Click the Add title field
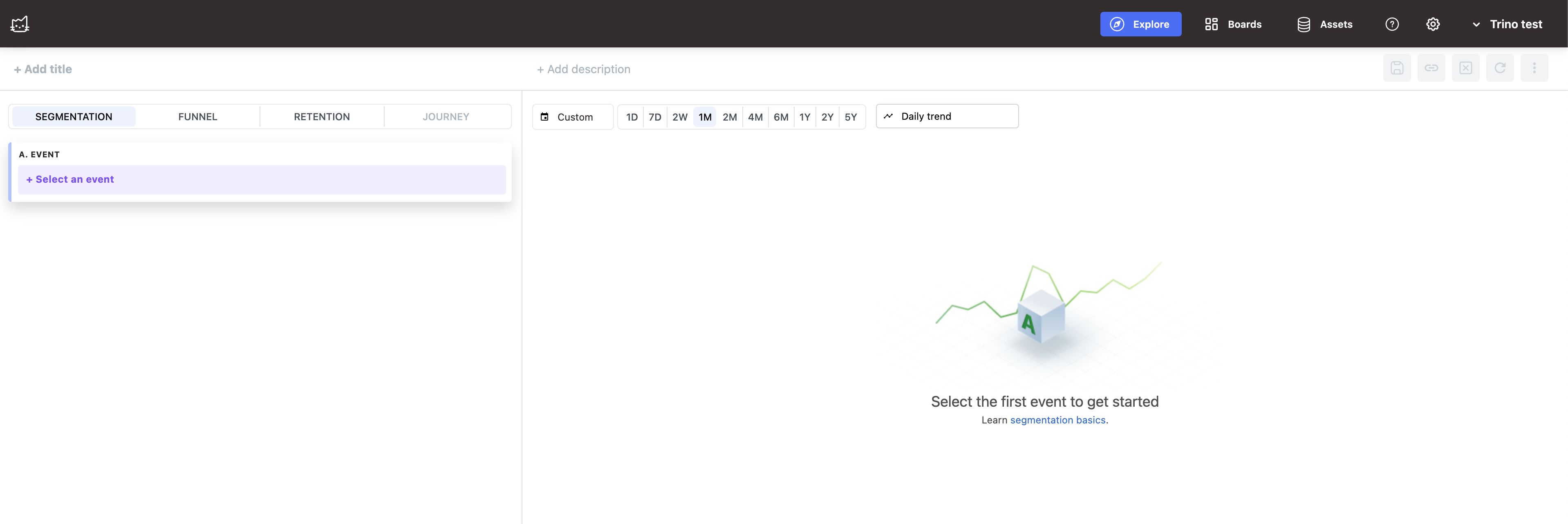 [x=43, y=69]
